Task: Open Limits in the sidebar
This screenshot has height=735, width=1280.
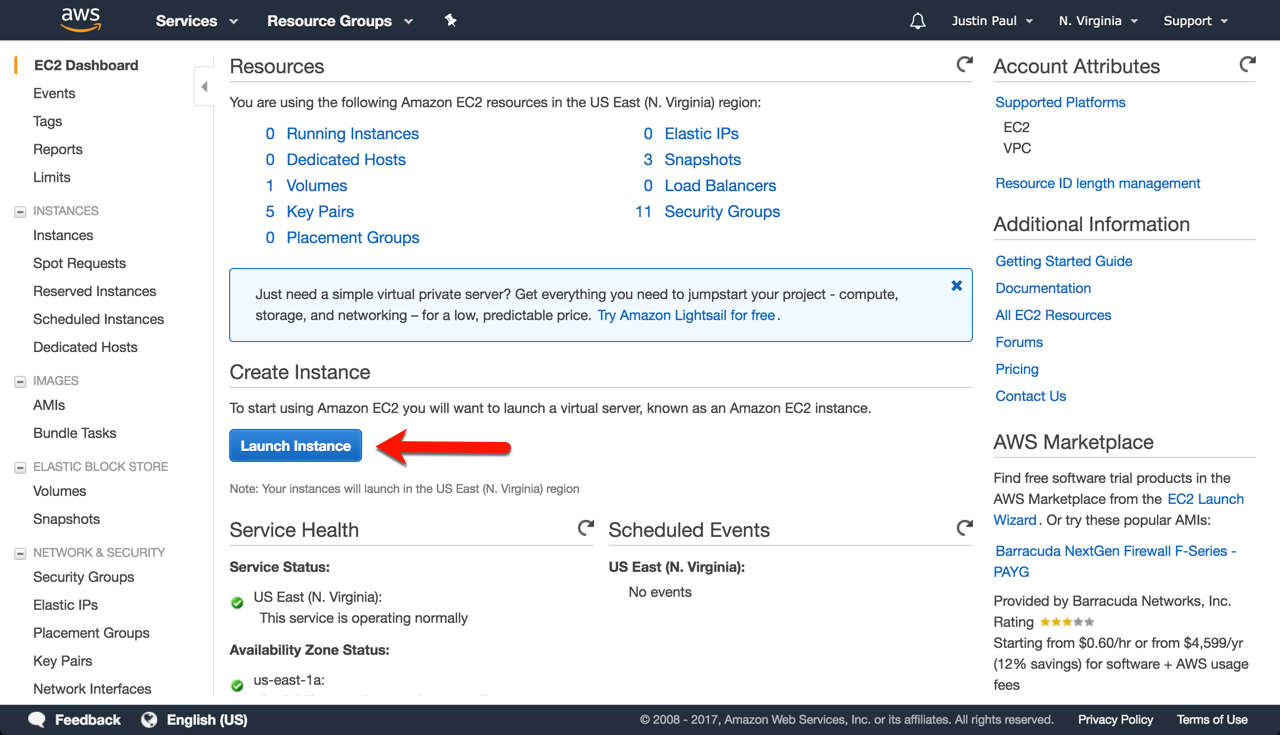Action: (52, 177)
